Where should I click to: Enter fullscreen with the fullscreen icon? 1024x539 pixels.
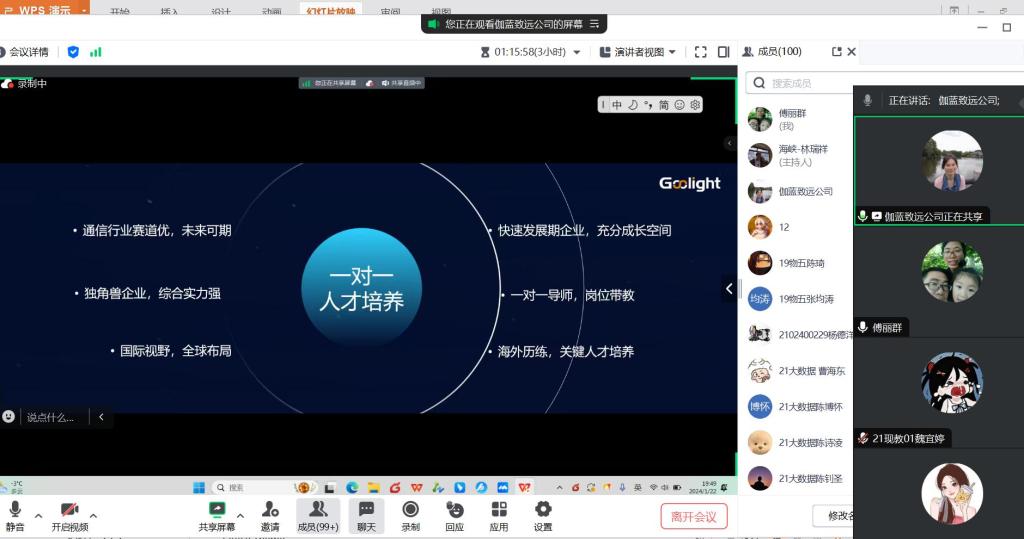[x=700, y=52]
